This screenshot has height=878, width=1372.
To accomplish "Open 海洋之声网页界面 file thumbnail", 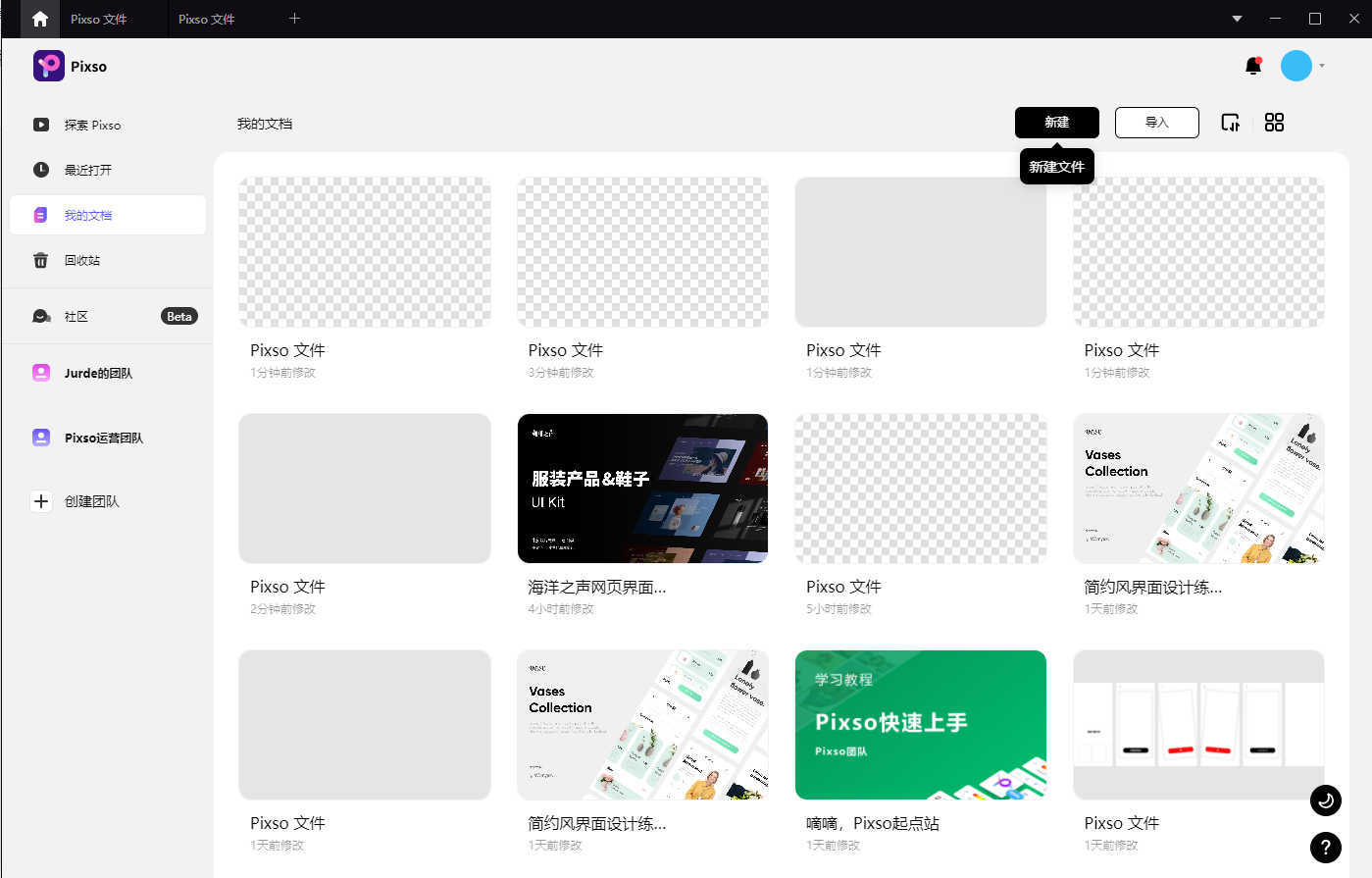I will [x=642, y=489].
